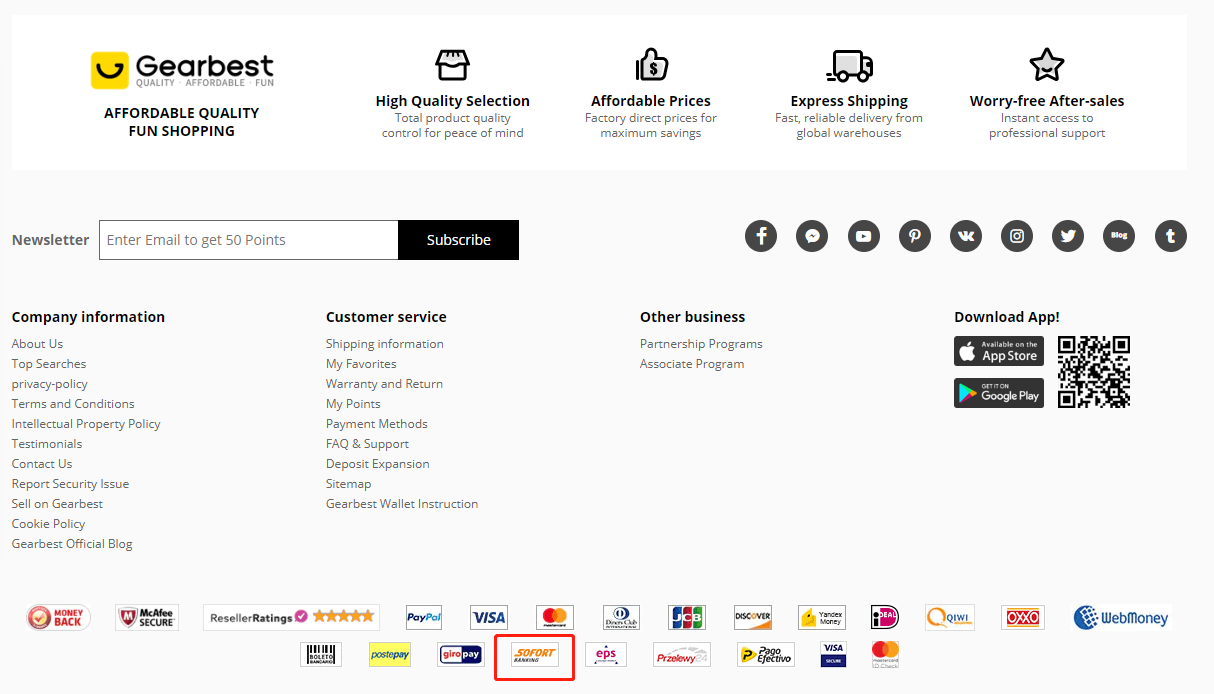The width and height of the screenshot is (1214, 694).
Task: Open the YouTube channel icon
Action: click(864, 236)
